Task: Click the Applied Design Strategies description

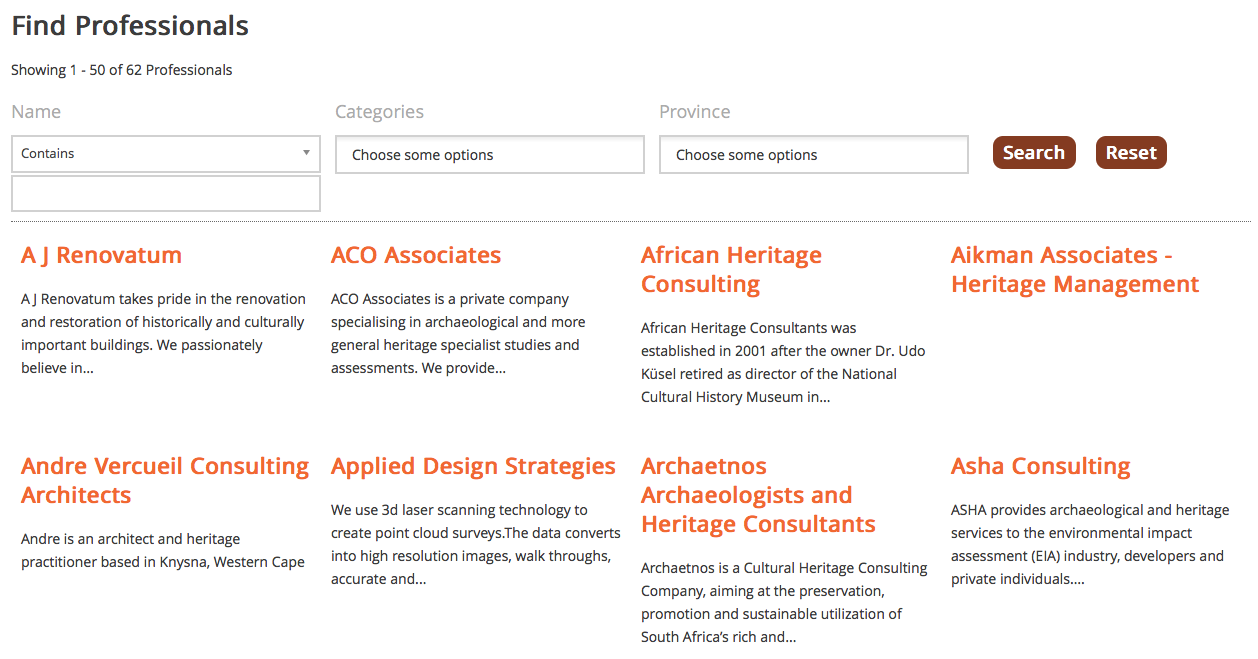Action: point(476,544)
